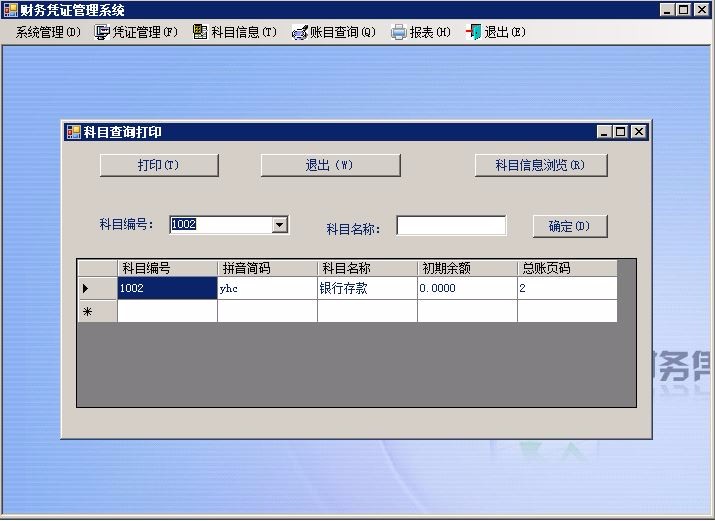Click the 科目查询打印 window icon

(73, 132)
